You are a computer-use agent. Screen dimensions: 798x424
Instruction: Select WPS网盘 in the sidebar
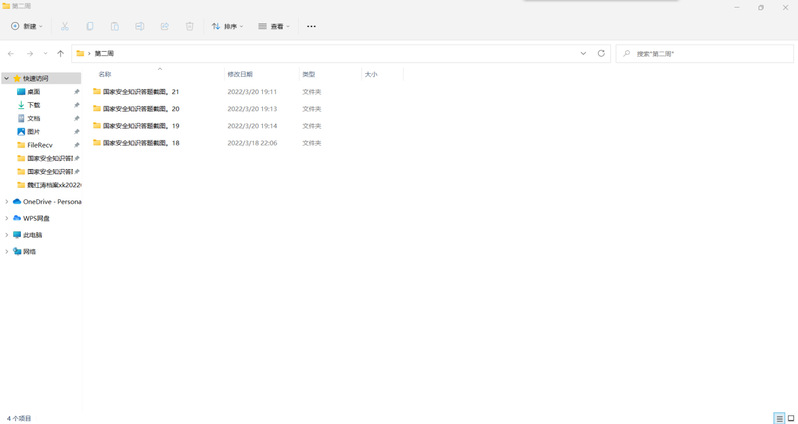36,218
